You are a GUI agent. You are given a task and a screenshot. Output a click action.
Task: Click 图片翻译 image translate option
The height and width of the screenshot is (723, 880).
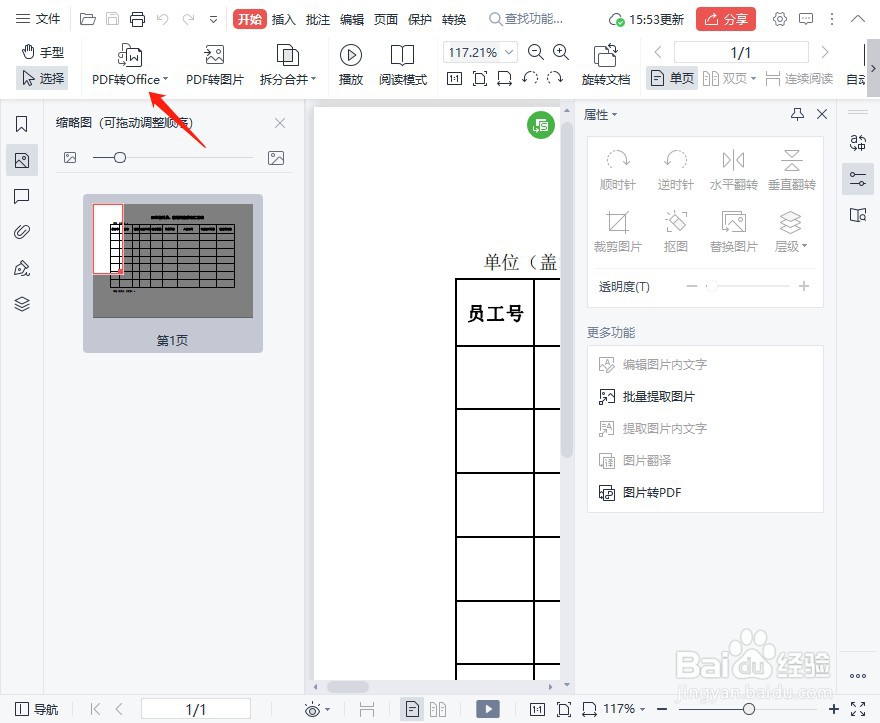[x=635, y=461]
